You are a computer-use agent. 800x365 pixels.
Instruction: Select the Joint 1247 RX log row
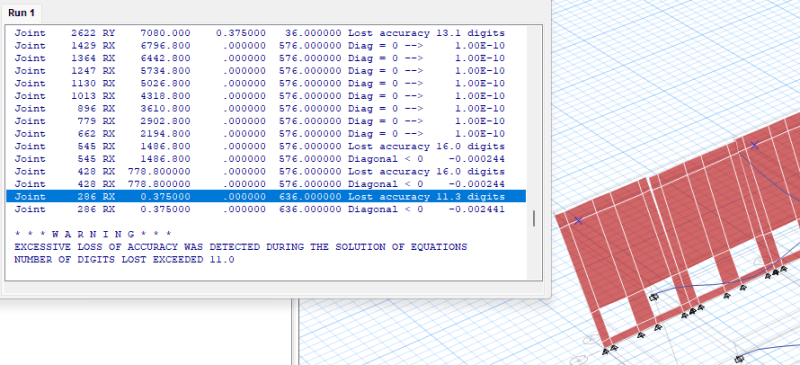pyautogui.click(x=260, y=70)
